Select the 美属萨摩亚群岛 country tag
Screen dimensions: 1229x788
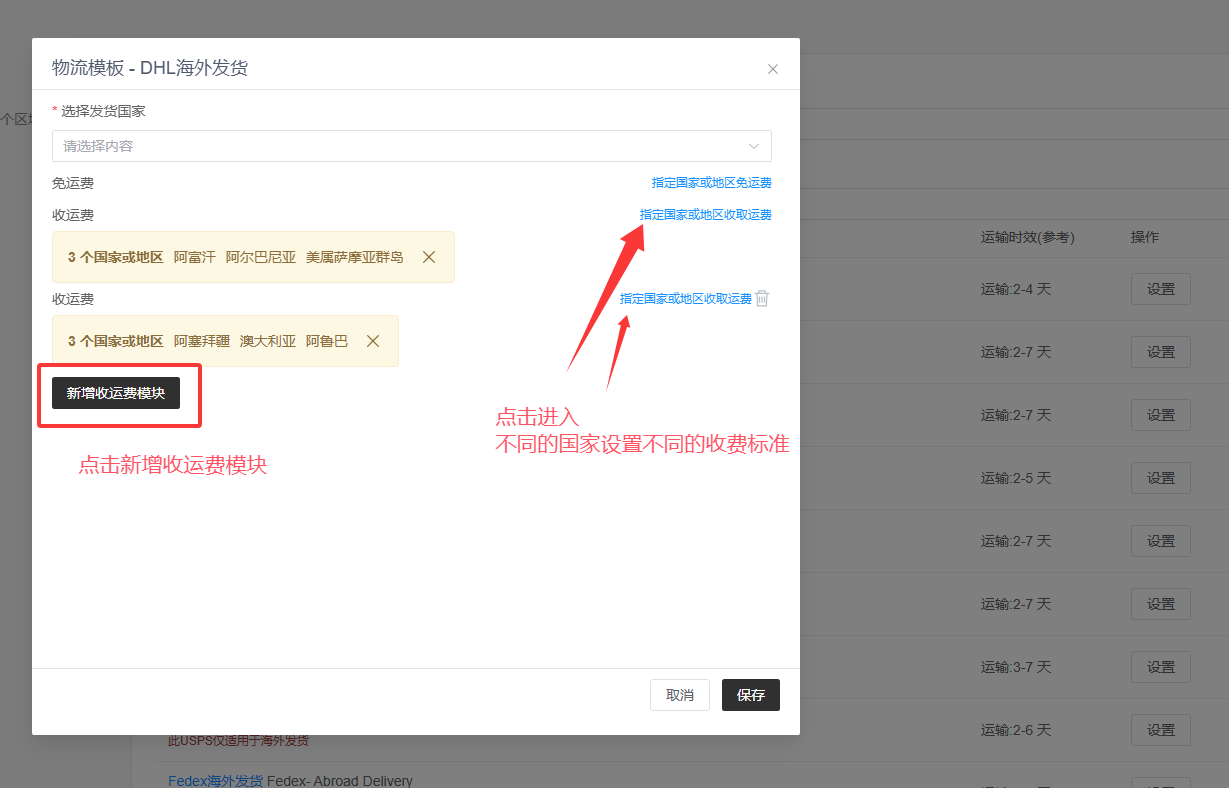(354, 257)
